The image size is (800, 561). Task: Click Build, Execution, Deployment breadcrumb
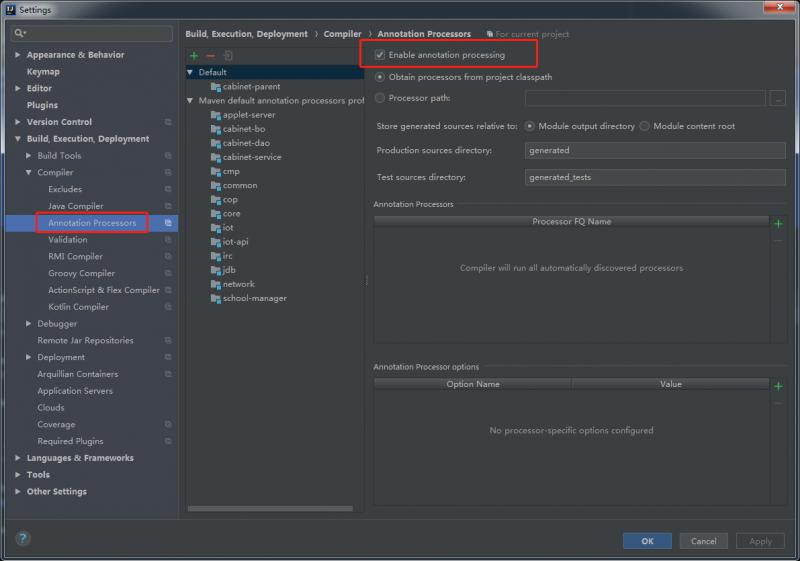tap(246, 34)
